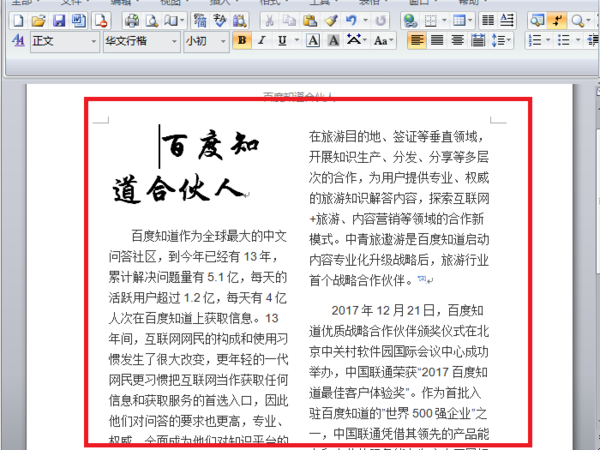Print the document with printer icon
The image size is (600, 450).
tap(132, 20)
